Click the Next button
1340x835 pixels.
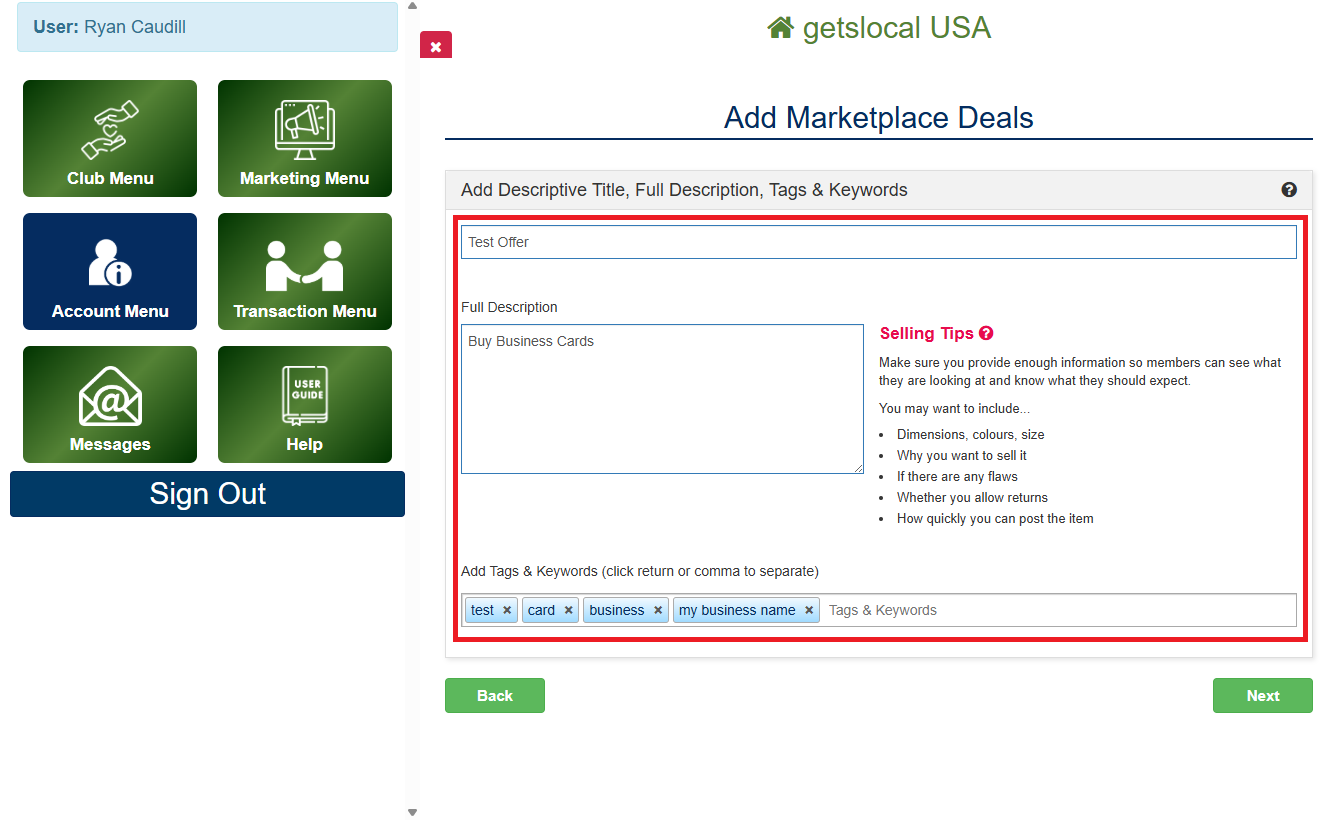tap(1262, 695)
